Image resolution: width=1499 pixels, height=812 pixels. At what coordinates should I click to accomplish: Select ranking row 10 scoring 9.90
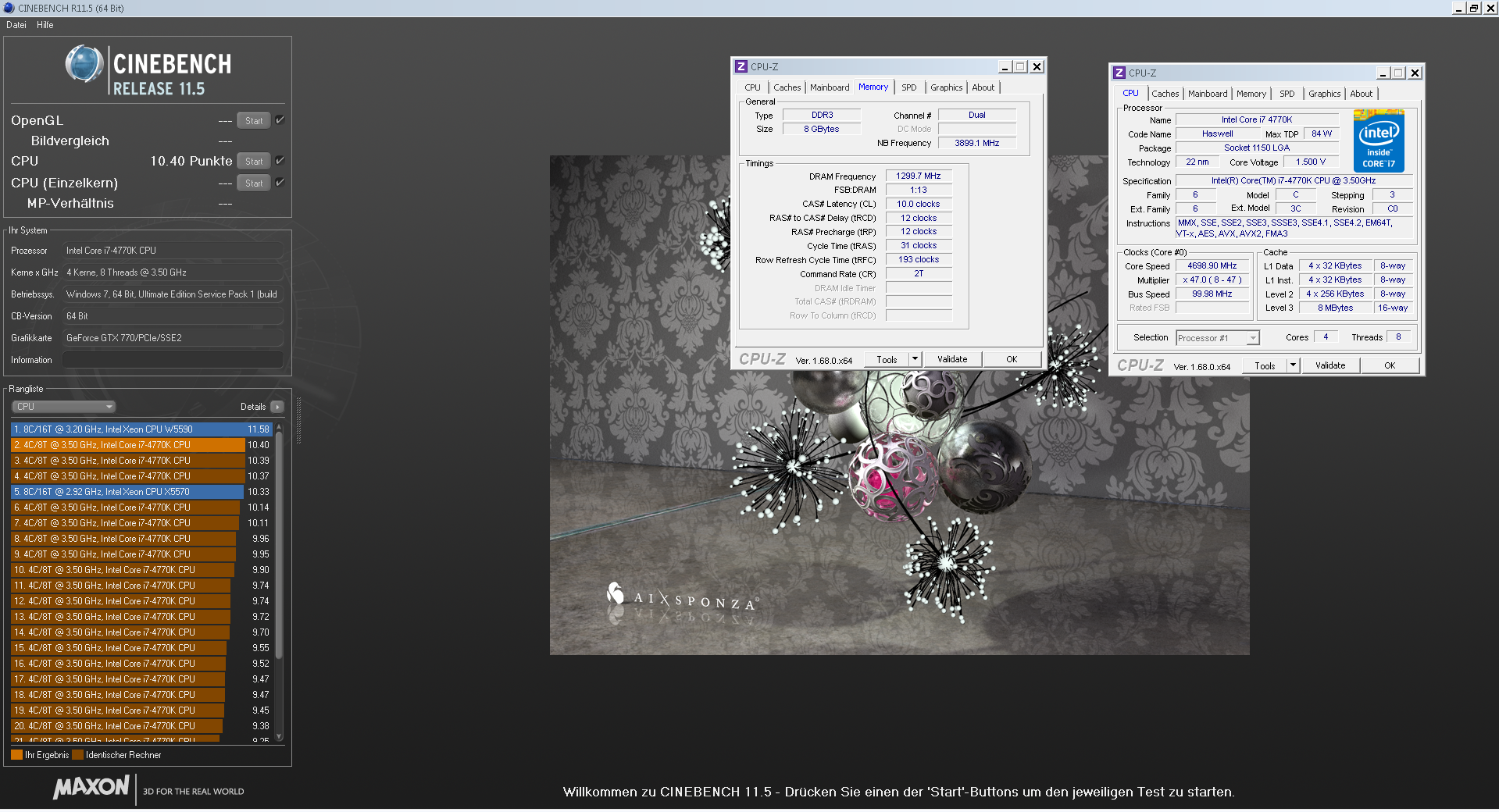tap(141, 570)
